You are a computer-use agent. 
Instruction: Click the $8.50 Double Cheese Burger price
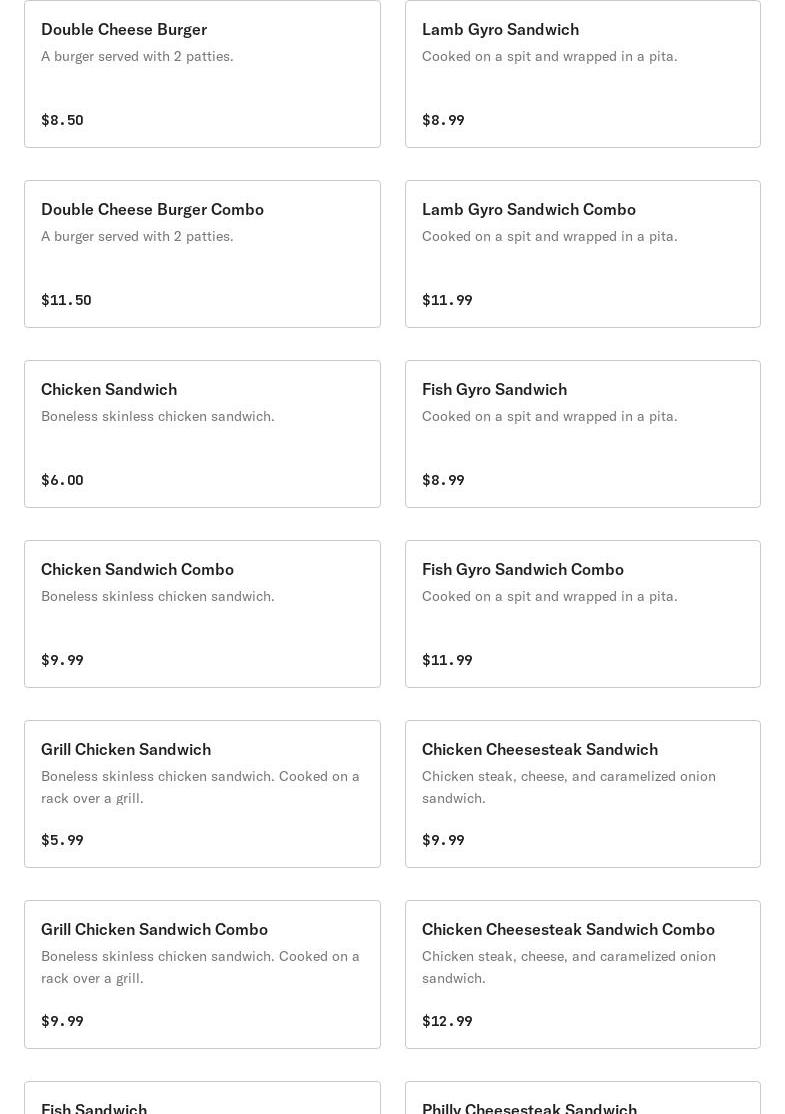[x=62, y=120]
